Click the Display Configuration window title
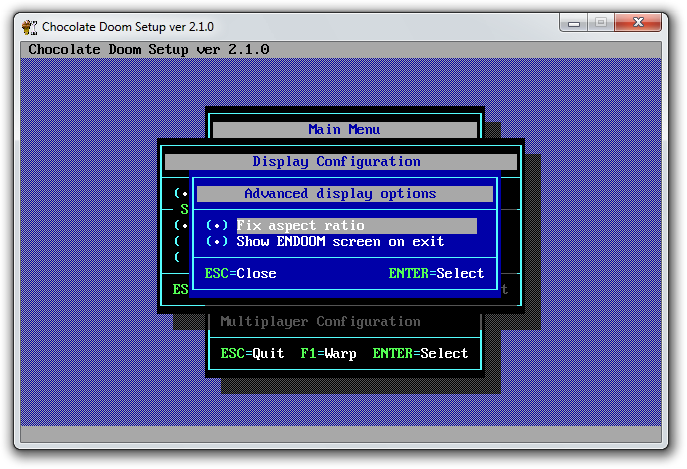 point(337,162)
